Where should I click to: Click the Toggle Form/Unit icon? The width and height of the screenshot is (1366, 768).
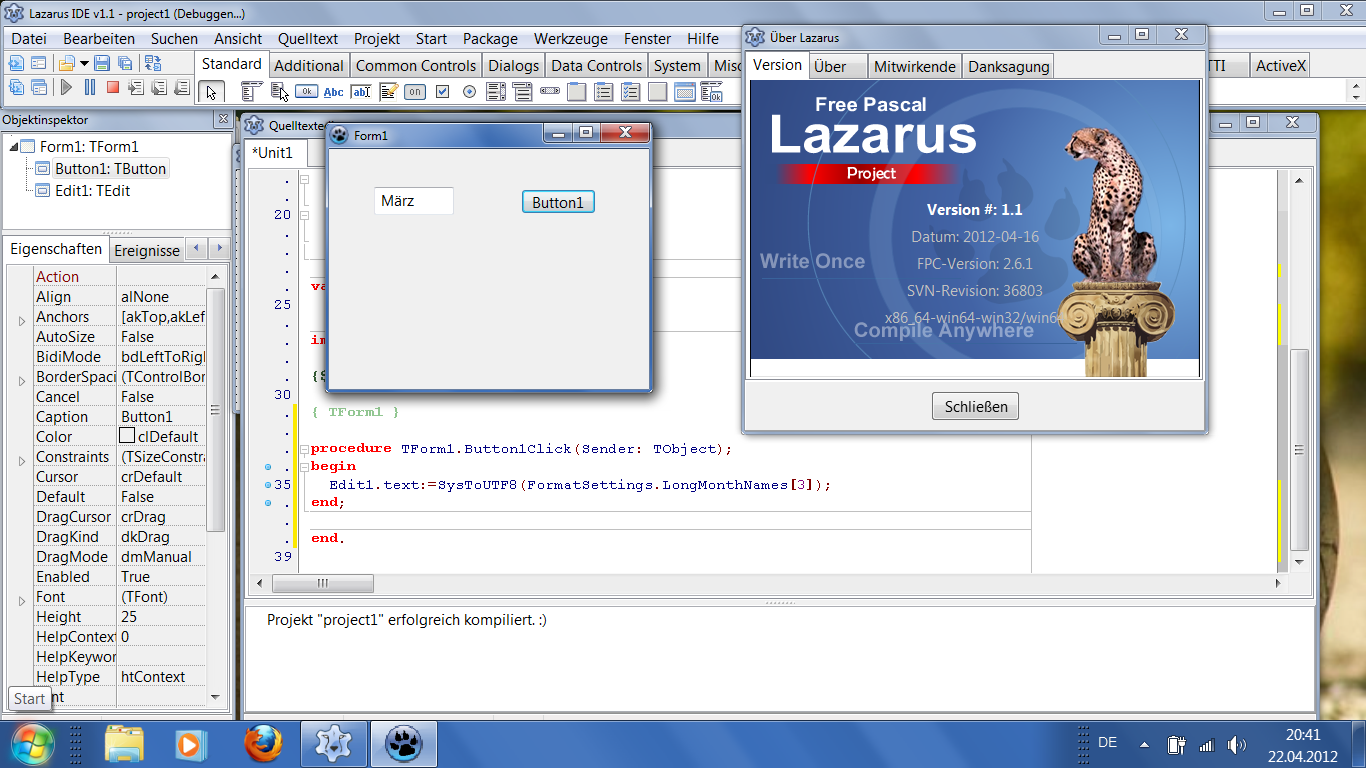(153, 63)
